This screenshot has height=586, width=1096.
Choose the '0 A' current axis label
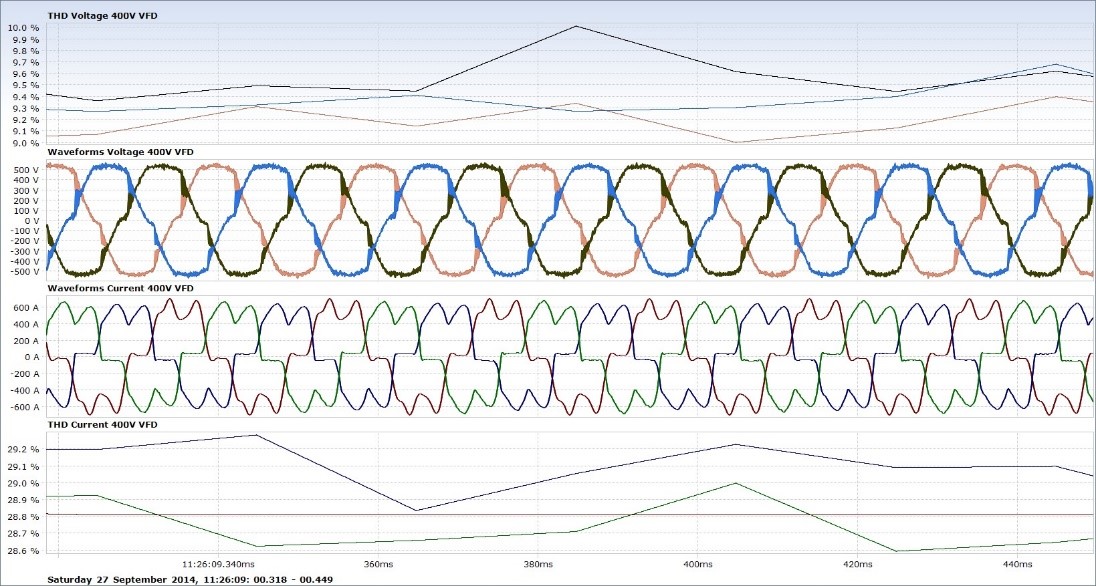tap(31, 357)
